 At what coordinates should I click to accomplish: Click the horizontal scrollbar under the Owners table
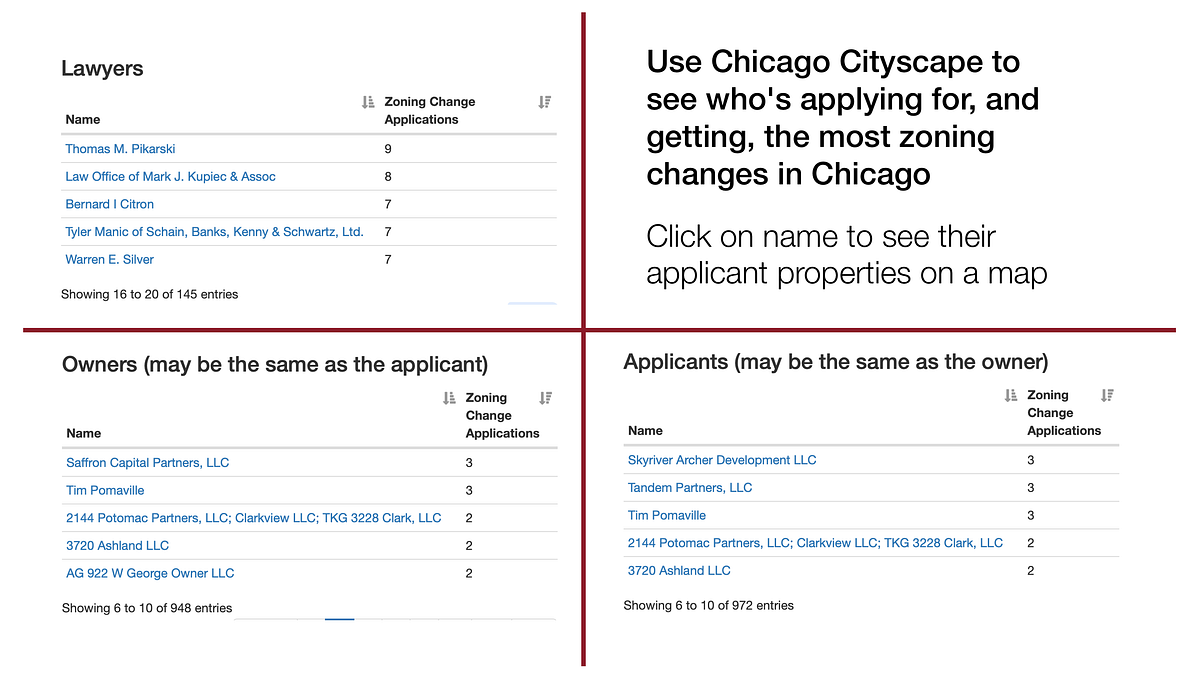point(338,619)
